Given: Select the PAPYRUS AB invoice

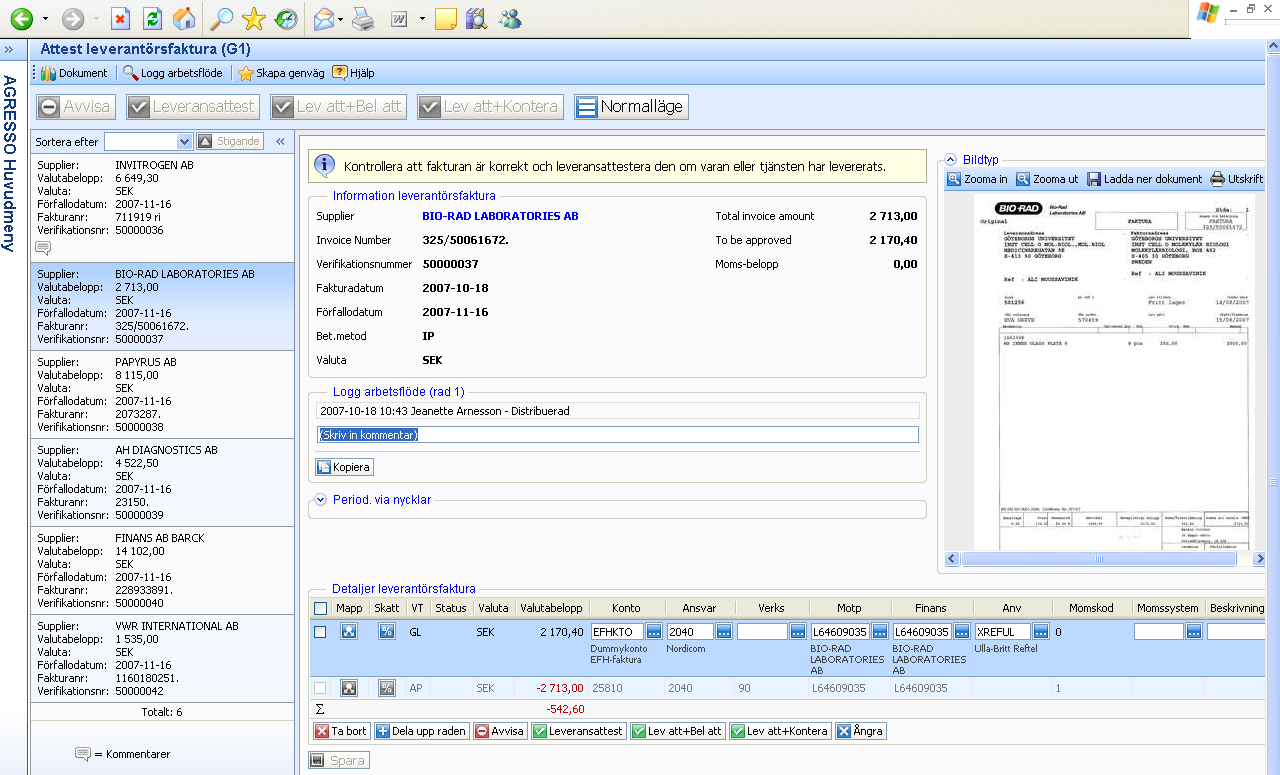Looking at the screenshot, I should tap(162, 394).
